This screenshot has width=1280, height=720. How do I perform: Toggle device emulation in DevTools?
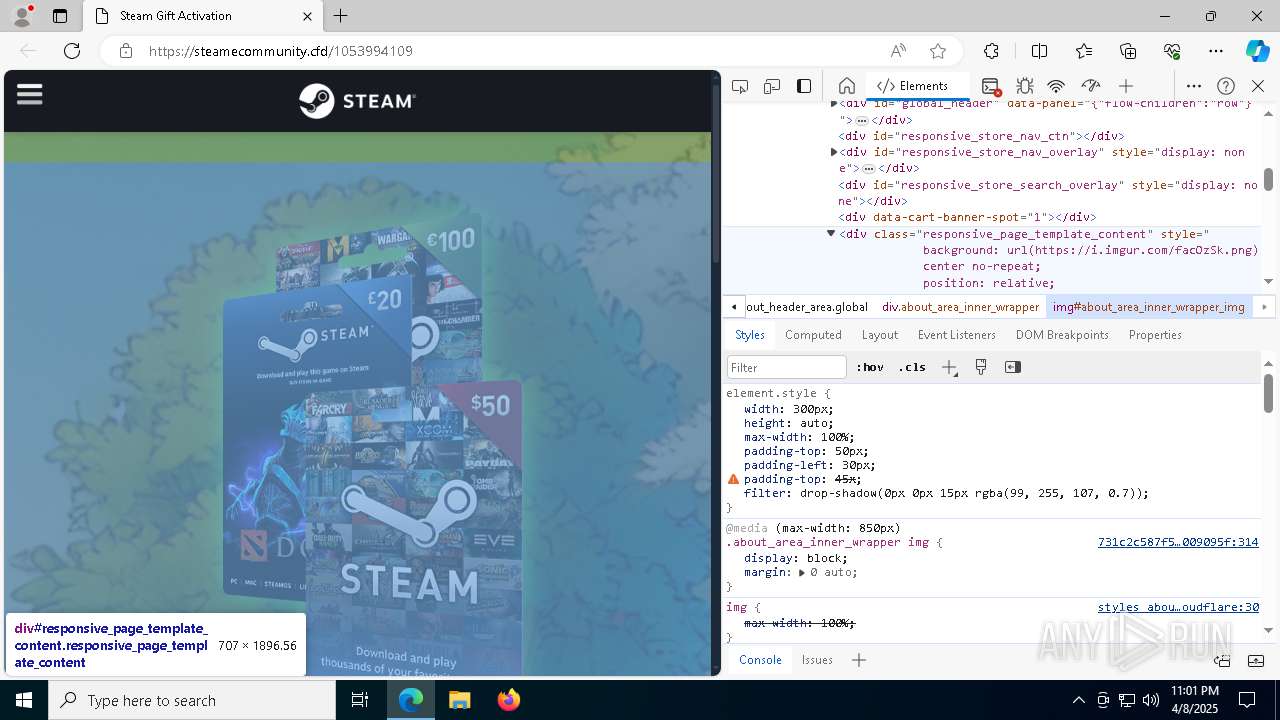pyautogui.click(x=772, y=86)
